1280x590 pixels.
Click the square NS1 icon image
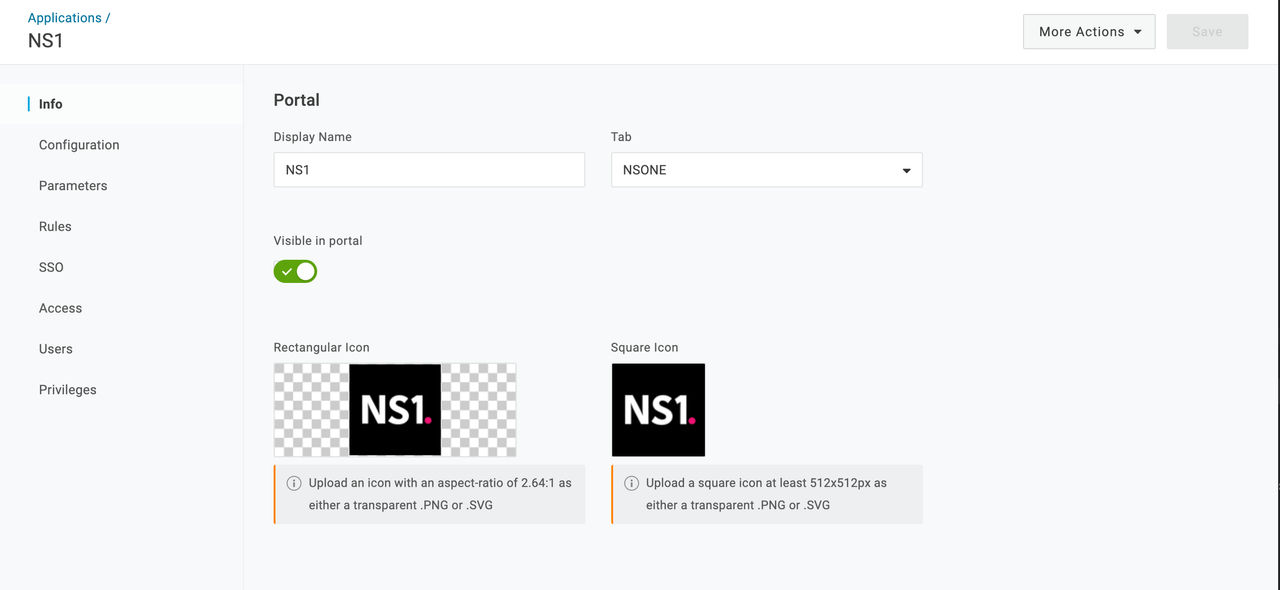click(658, 410)
